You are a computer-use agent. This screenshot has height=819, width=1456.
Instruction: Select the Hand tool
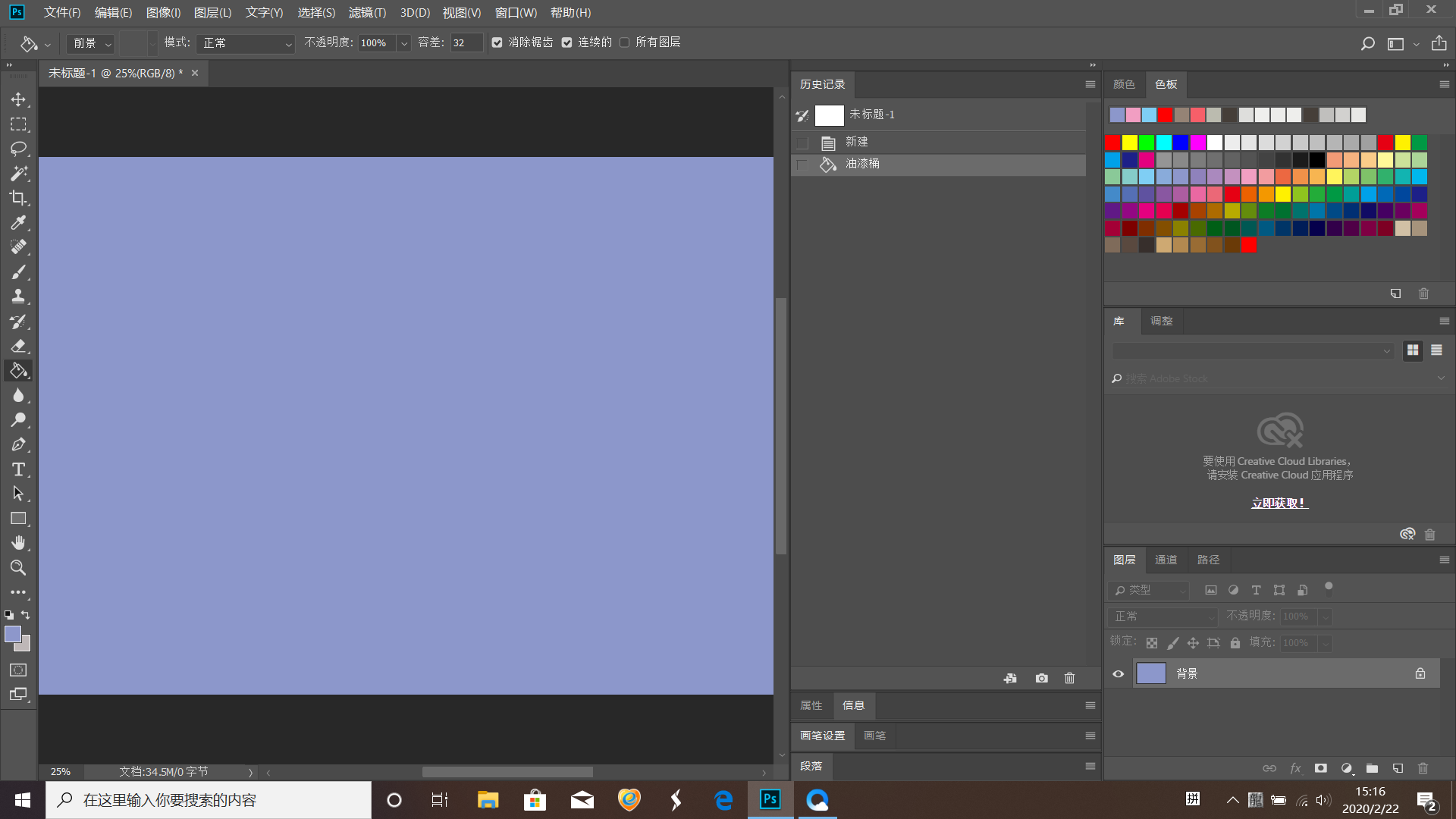[18, 543]
